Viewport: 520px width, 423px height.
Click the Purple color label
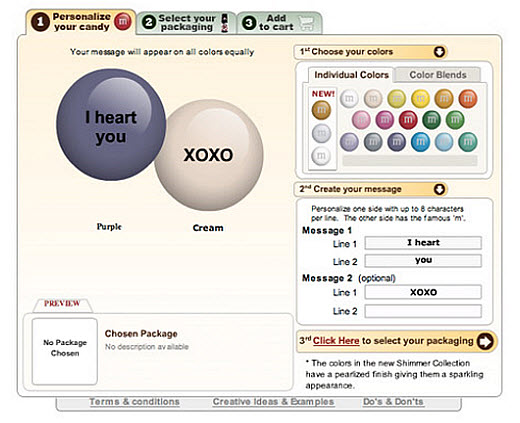tap(109, 227)
